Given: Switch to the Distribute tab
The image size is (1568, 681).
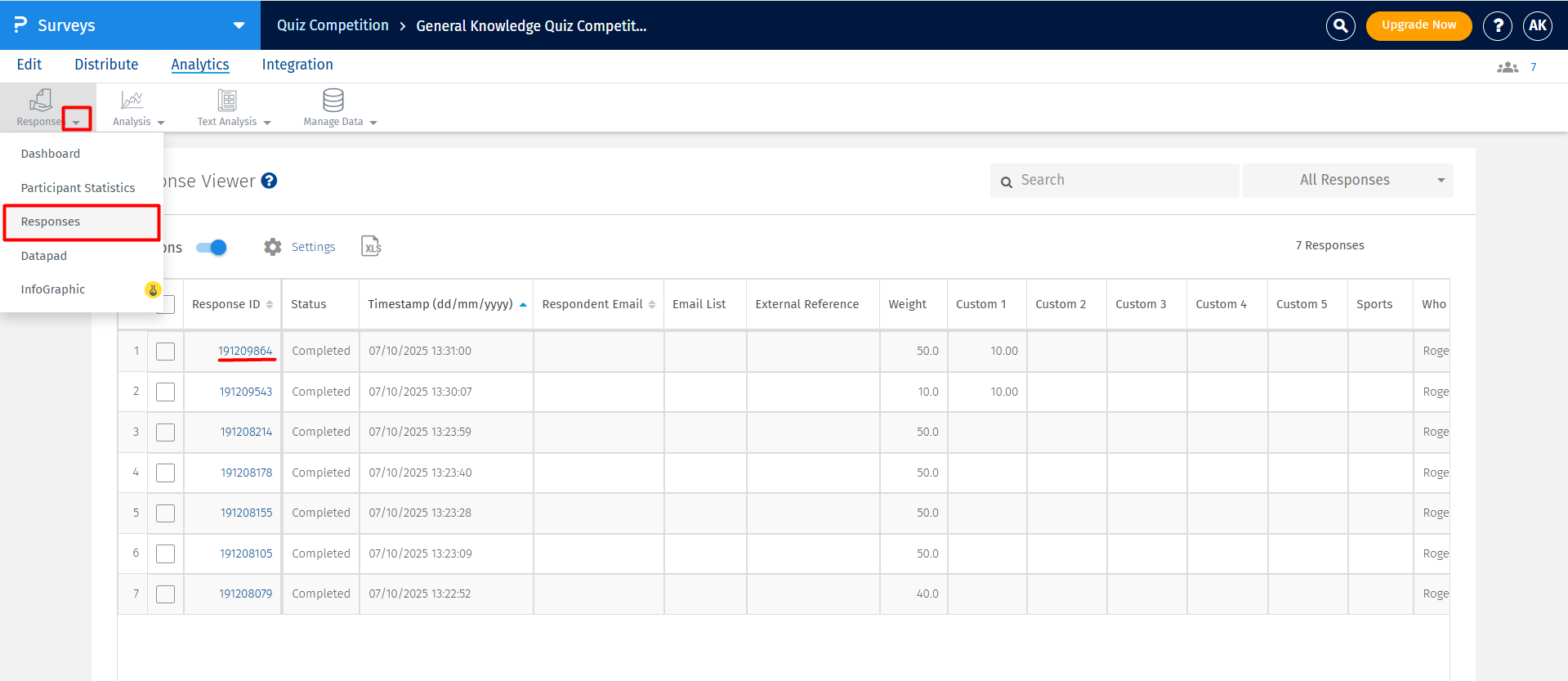Looking at the screenshot, I should point(106,65).
